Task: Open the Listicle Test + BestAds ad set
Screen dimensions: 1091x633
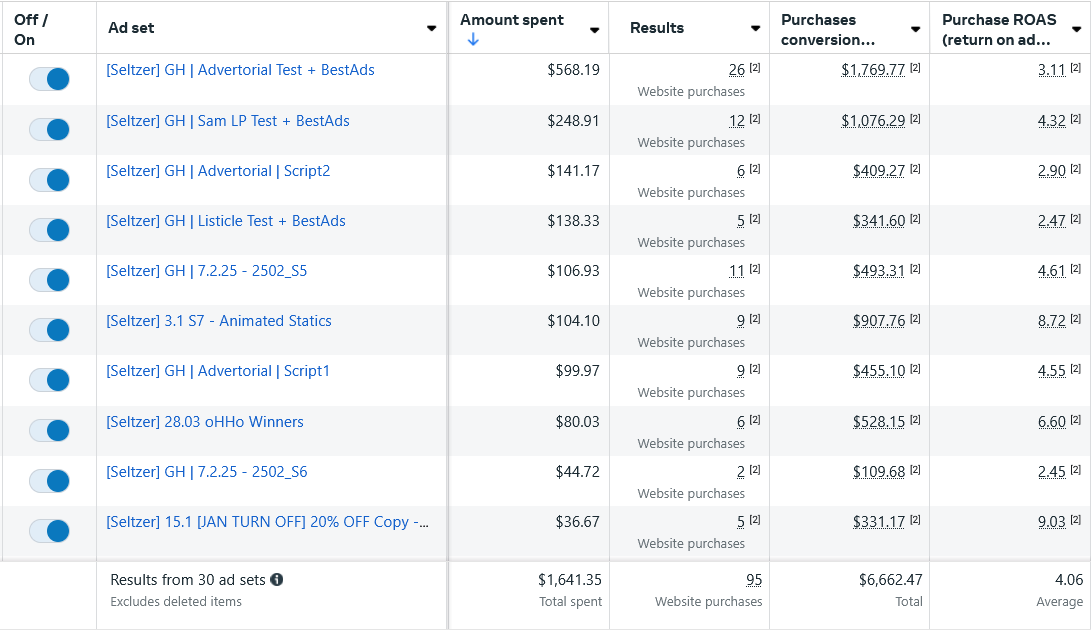Action: (225, 221)
